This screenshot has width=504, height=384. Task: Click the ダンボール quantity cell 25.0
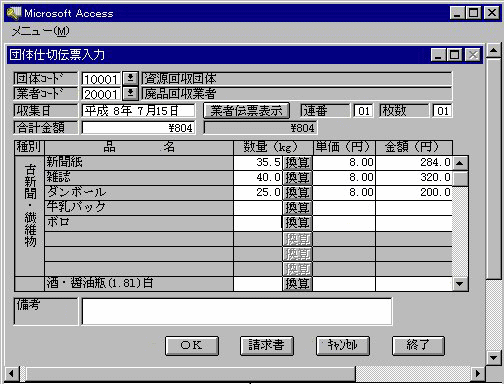click(258, 193)
